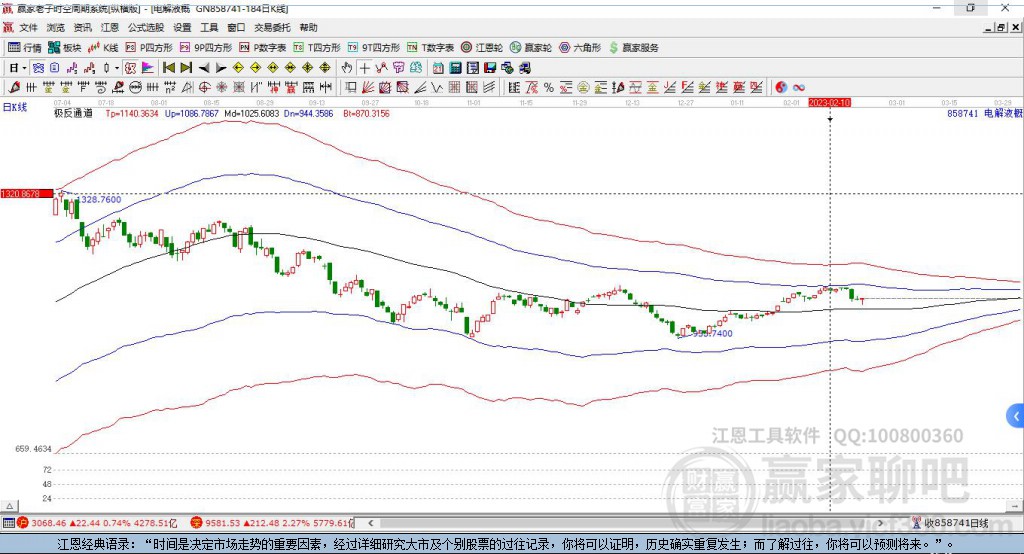Viewport: 1024px width, 554px height.
Task: Click the save floppy disk icon
Action: (x=490, y=68)
